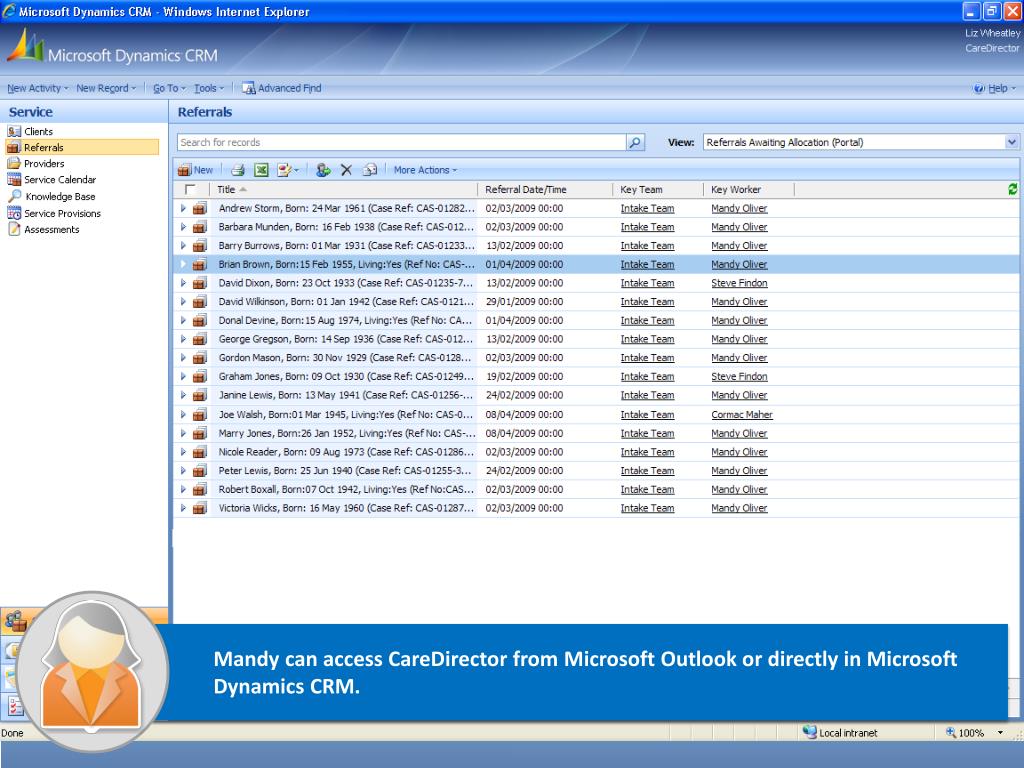This screenshot has width=1024, height=768.
Task: Open Steve Findon link on David Dixon row
Action: tap(739, 283)
